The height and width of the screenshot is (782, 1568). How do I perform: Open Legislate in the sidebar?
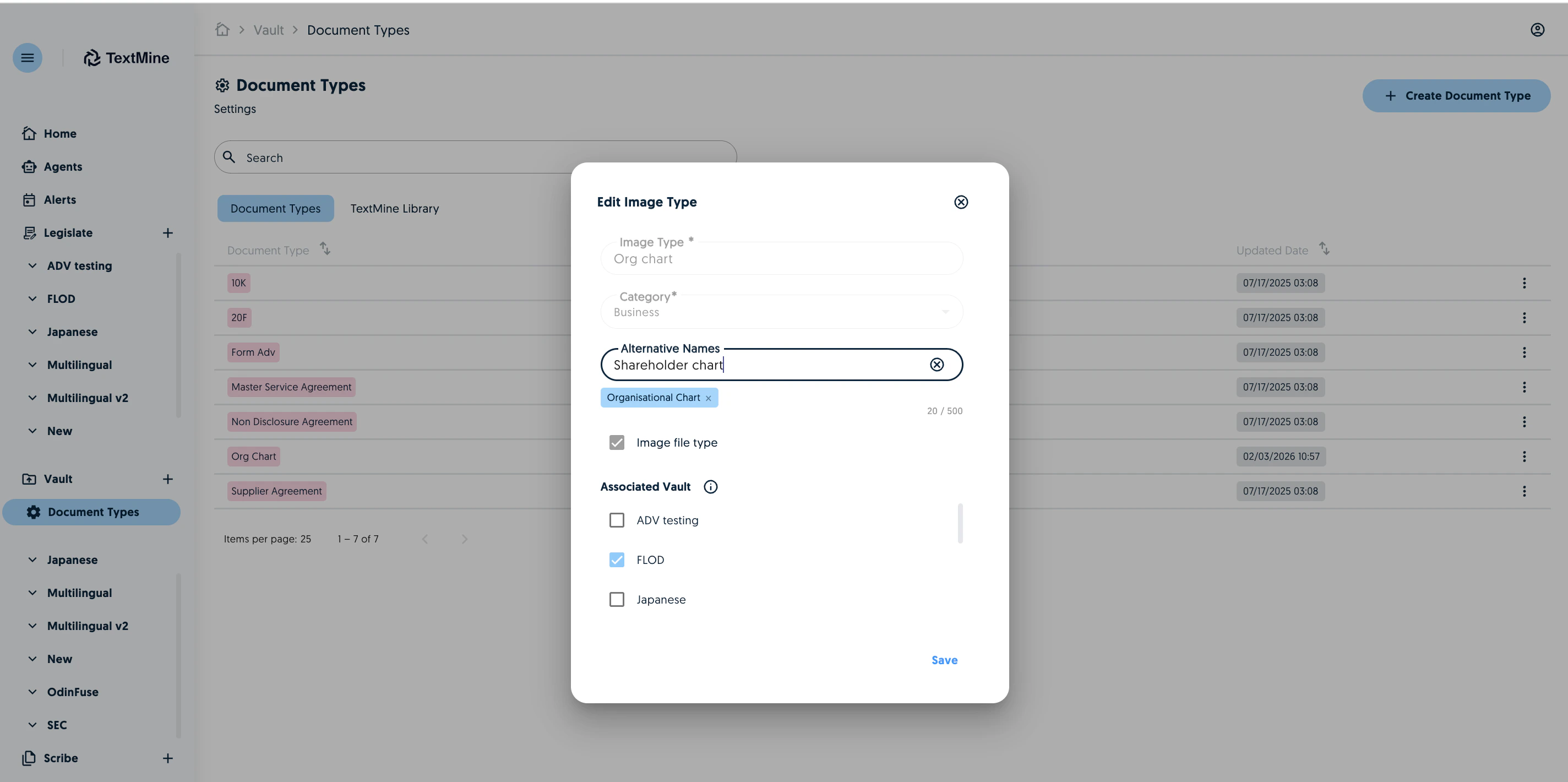tap(68, 232)
